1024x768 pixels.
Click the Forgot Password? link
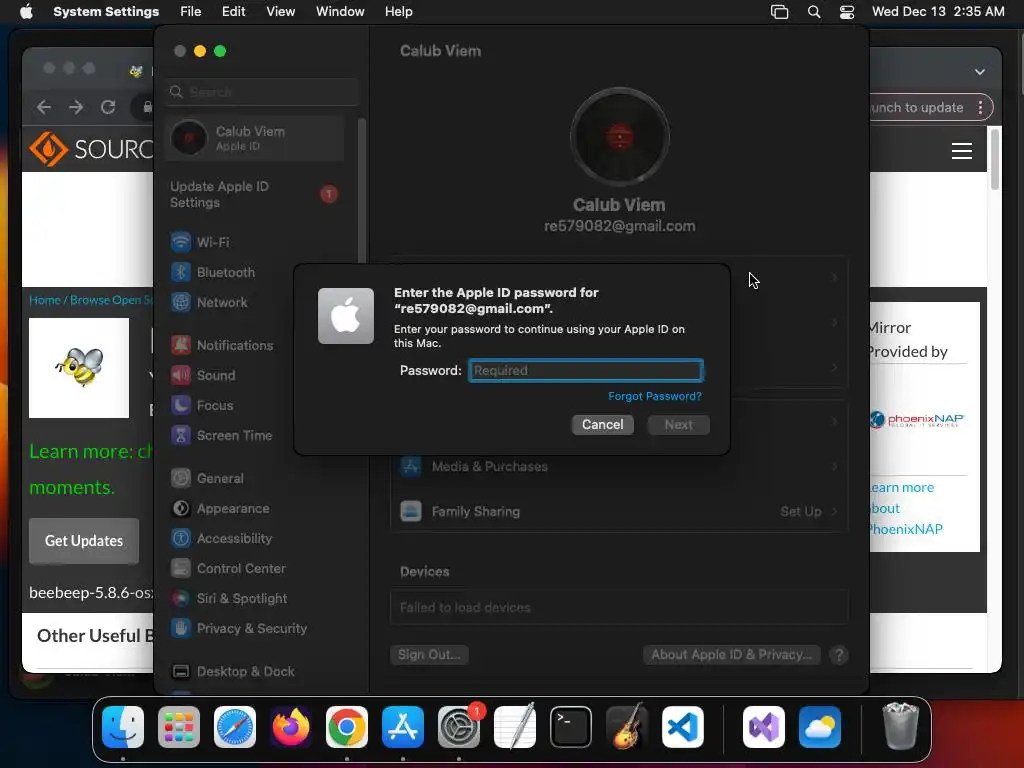coord(654,396)
